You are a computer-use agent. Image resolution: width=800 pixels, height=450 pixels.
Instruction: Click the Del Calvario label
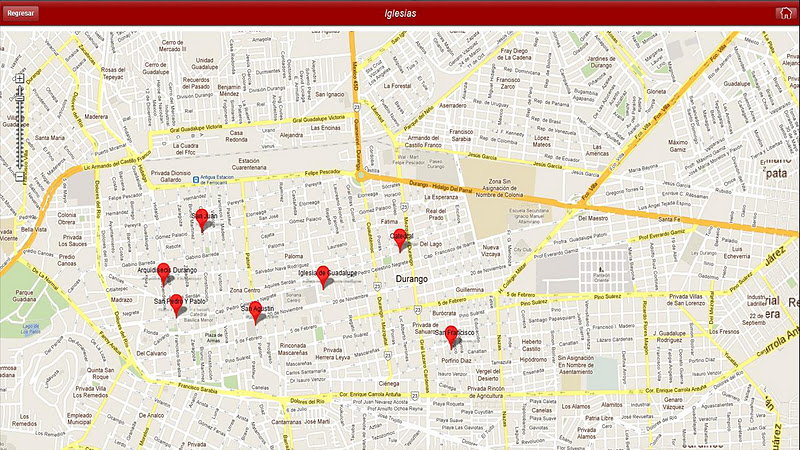click(151, 353)
